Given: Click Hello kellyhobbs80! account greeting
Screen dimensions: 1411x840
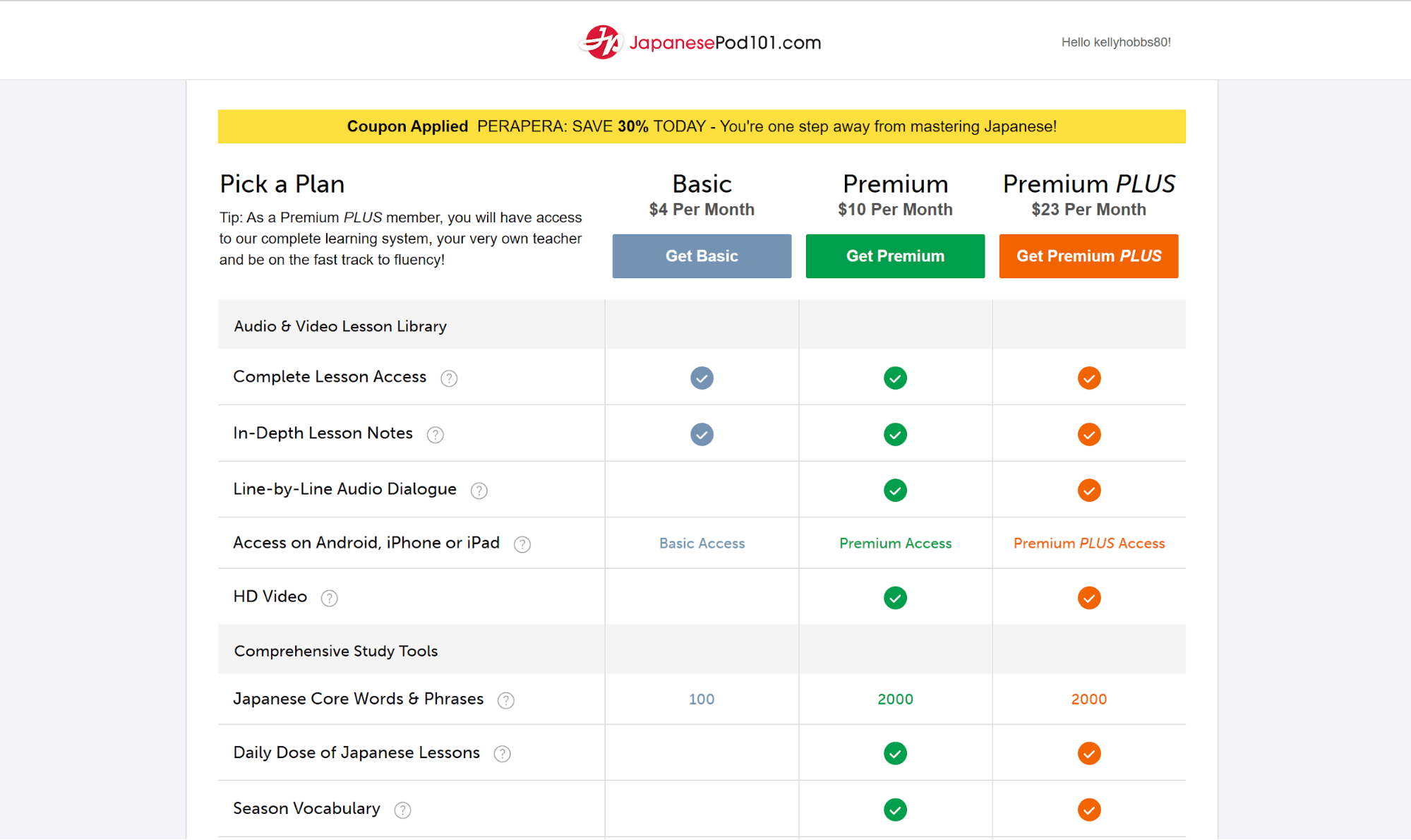Looking at the screenshot, I should [x=1116, y=42].
